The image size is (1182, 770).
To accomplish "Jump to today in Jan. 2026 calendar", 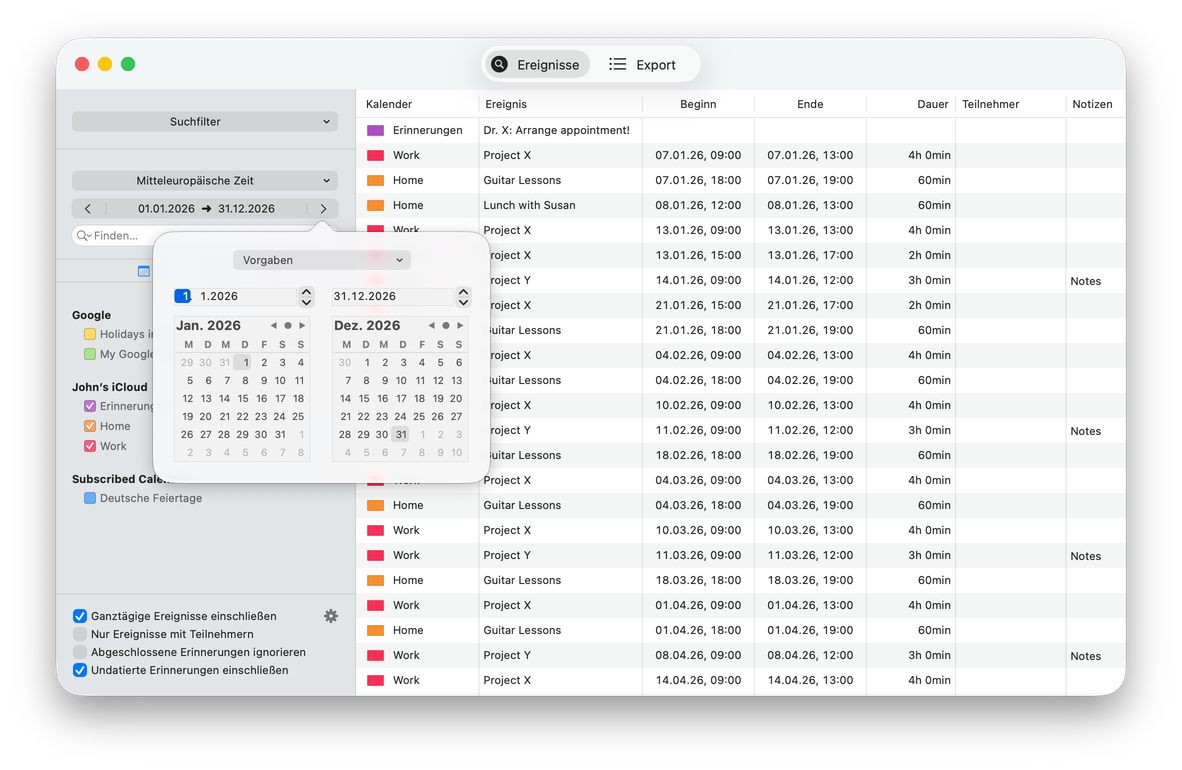I will pyautogui.click(x=288, y=326).
